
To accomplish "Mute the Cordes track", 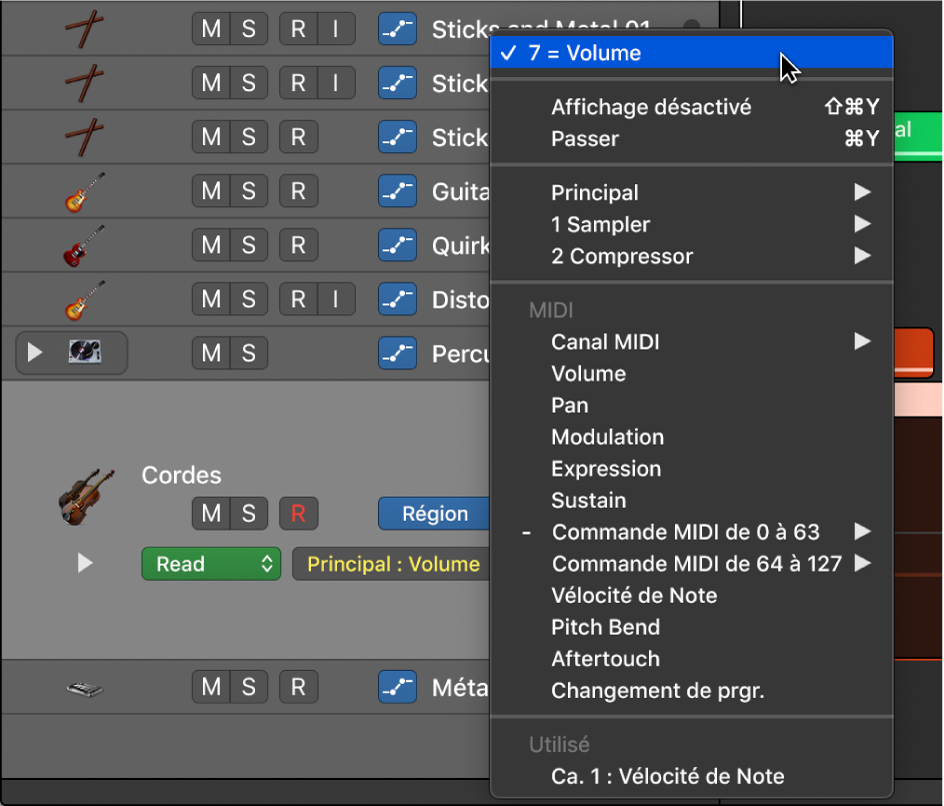I will point(211,513).
